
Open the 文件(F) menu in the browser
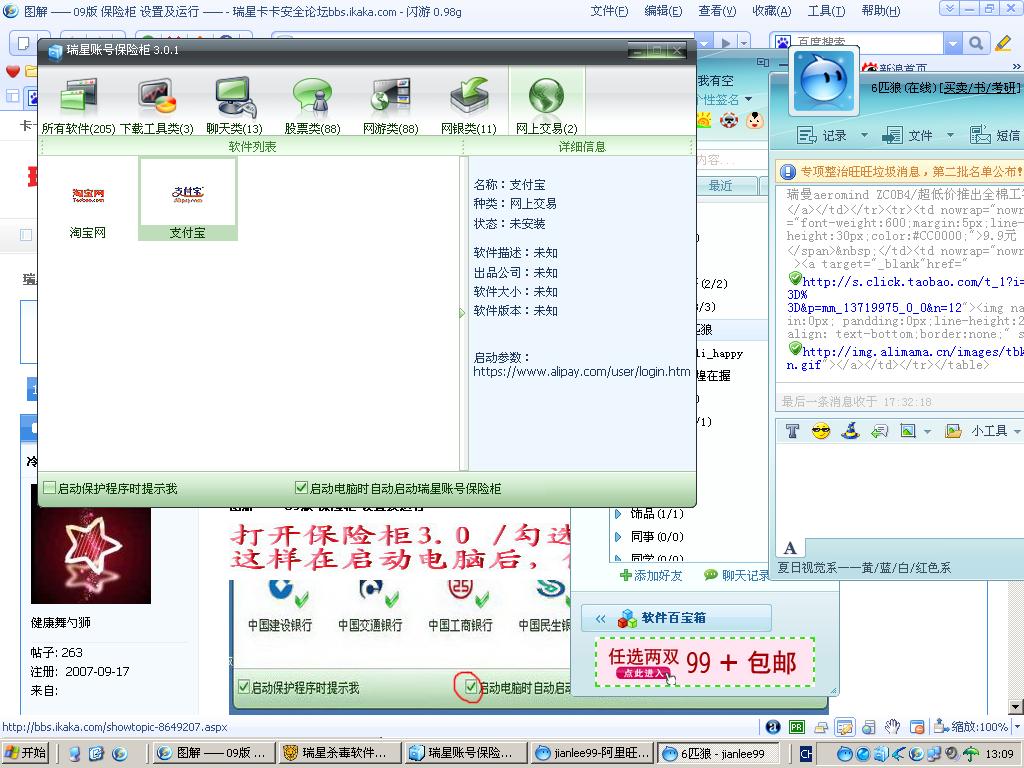coord(609,11)
